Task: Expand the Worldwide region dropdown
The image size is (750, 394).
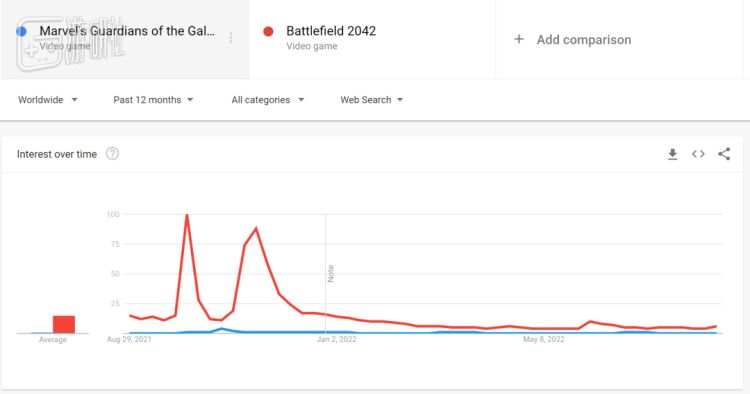Action: click(x=48, y=100)
